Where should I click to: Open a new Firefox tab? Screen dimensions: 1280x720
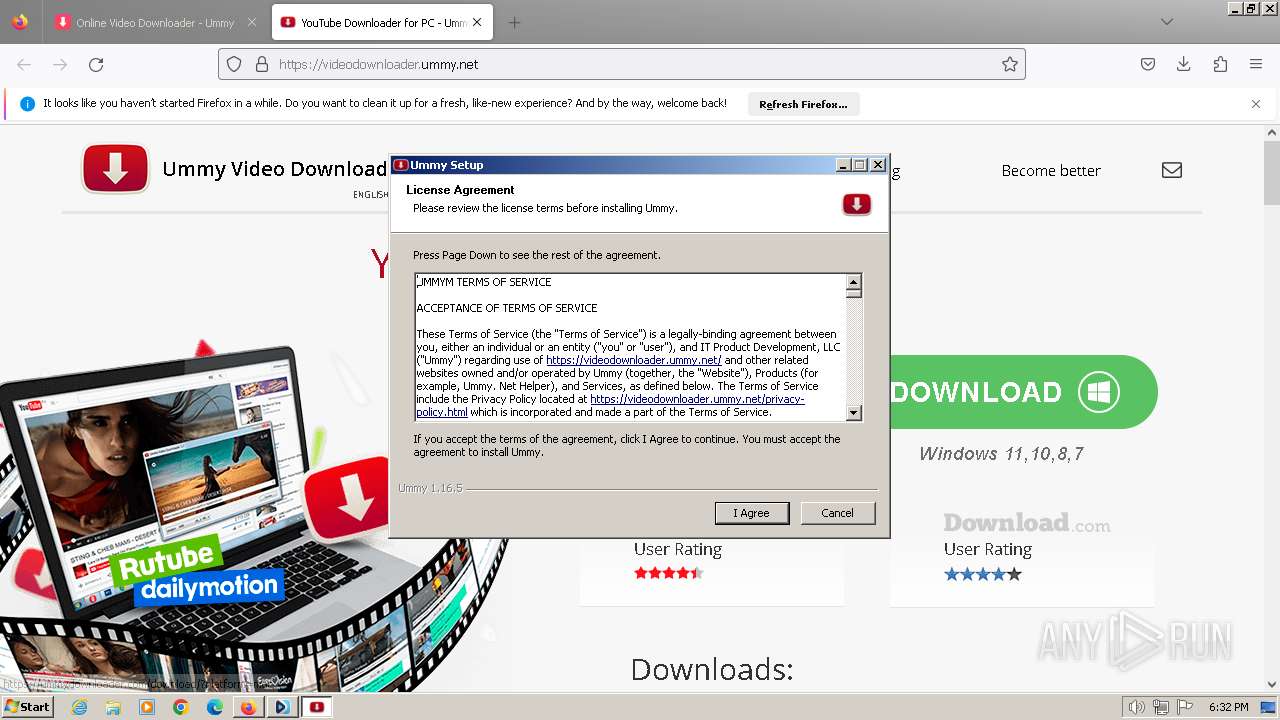pos(514,22)
